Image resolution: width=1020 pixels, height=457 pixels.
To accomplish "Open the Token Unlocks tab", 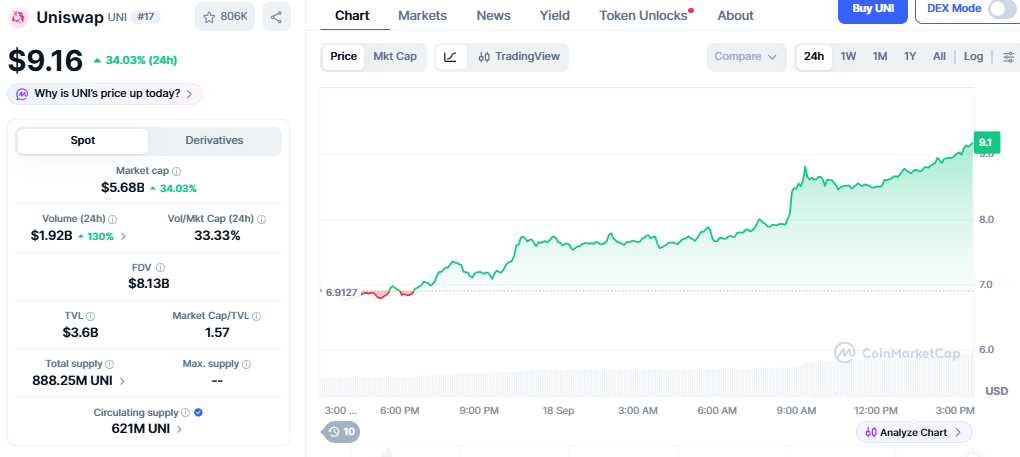I will 643,16.
